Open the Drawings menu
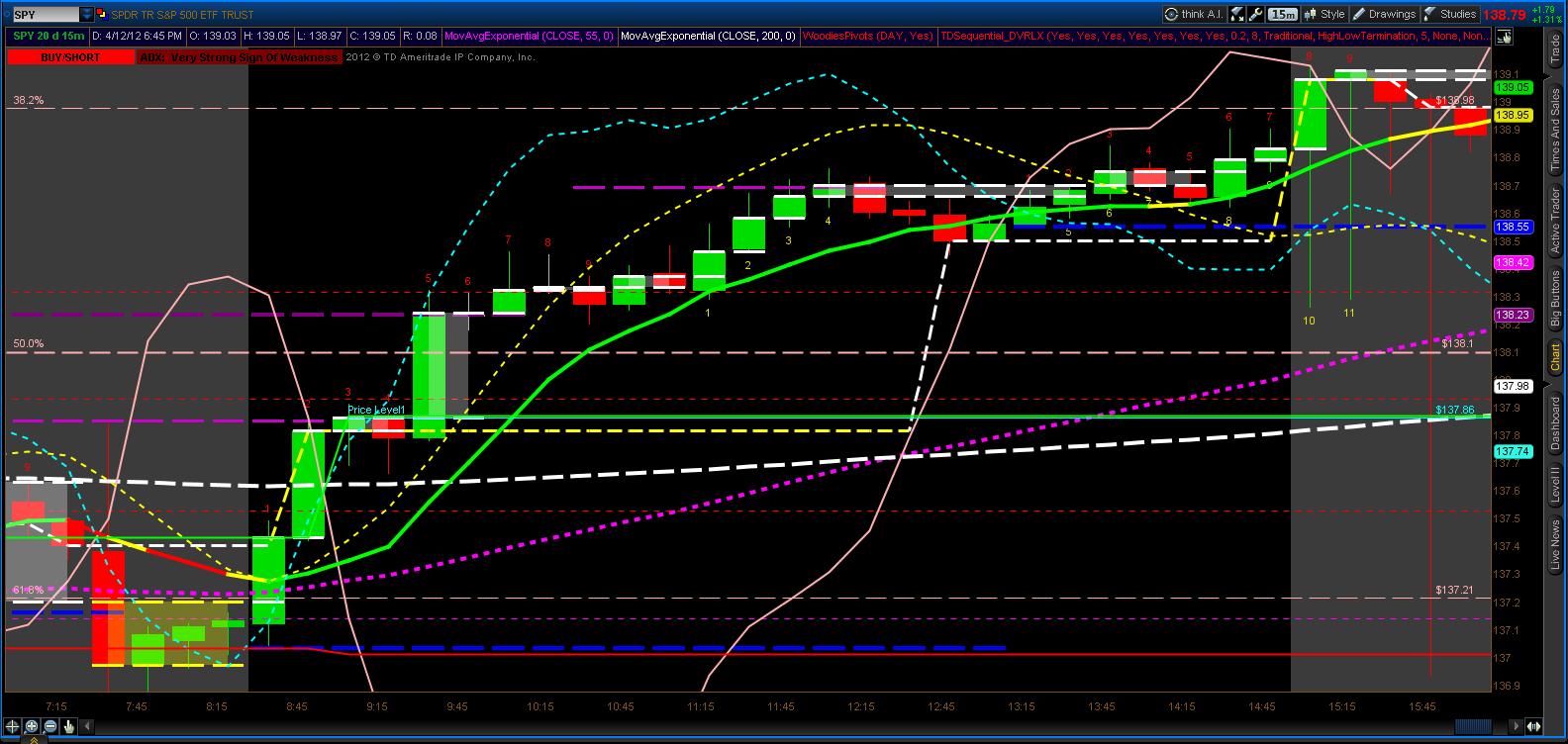Screen dimensions: 1568x744 pos(1384,14)
